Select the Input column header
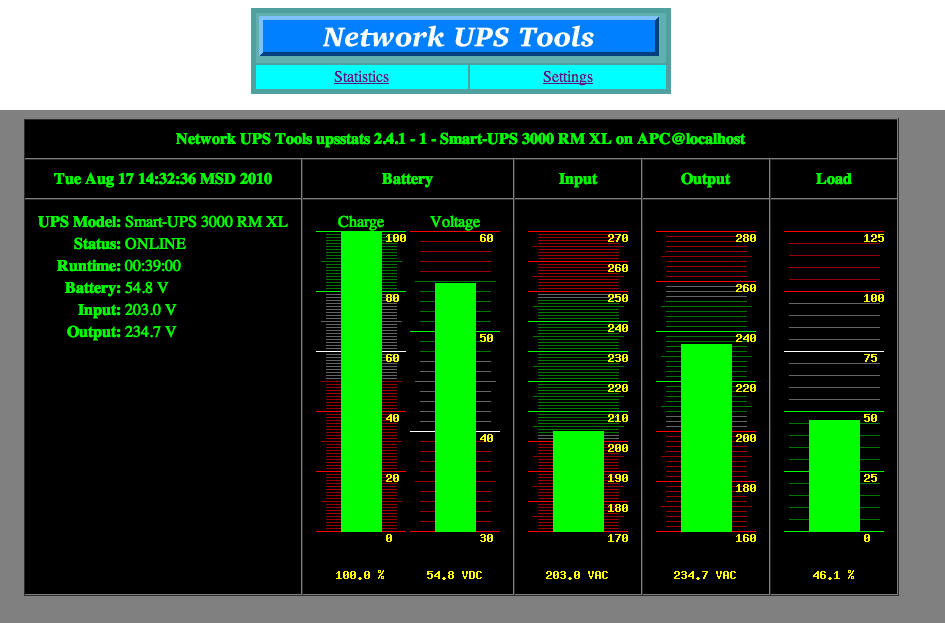Screen dimensions: 945x623 pos(578,179)
